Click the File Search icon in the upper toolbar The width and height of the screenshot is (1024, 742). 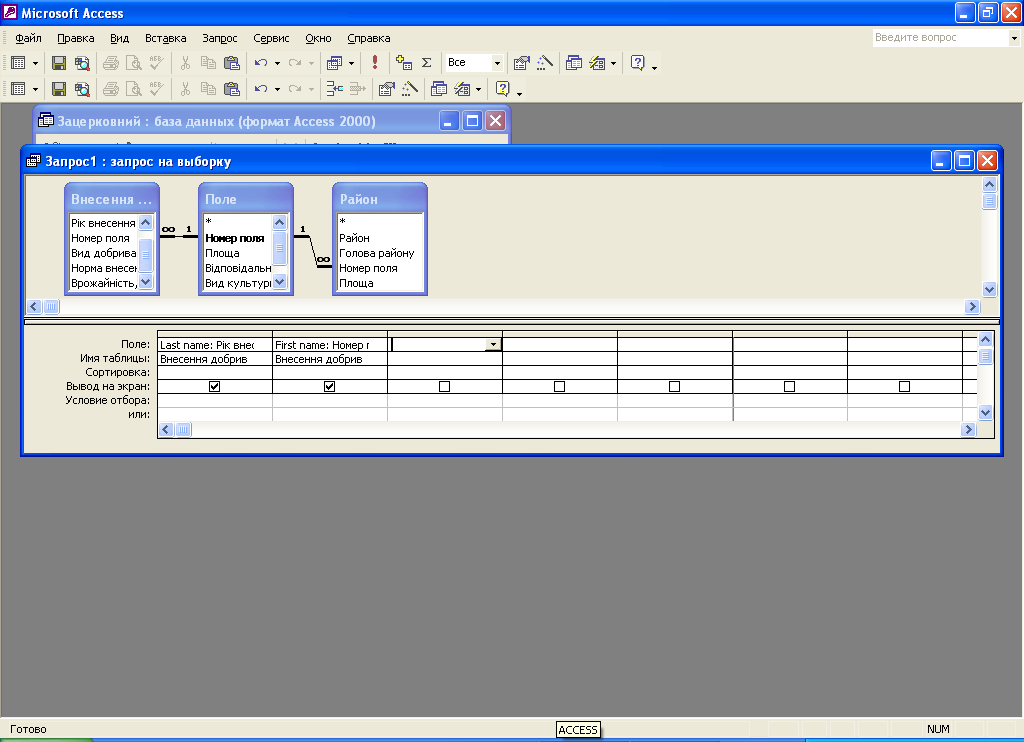(x=82, y=63)
